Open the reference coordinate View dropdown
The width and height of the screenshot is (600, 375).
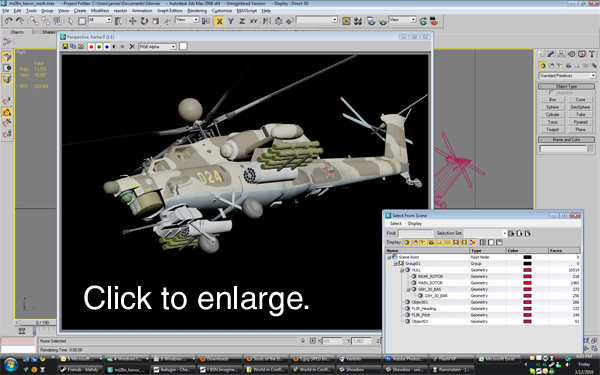click(187, 20)
